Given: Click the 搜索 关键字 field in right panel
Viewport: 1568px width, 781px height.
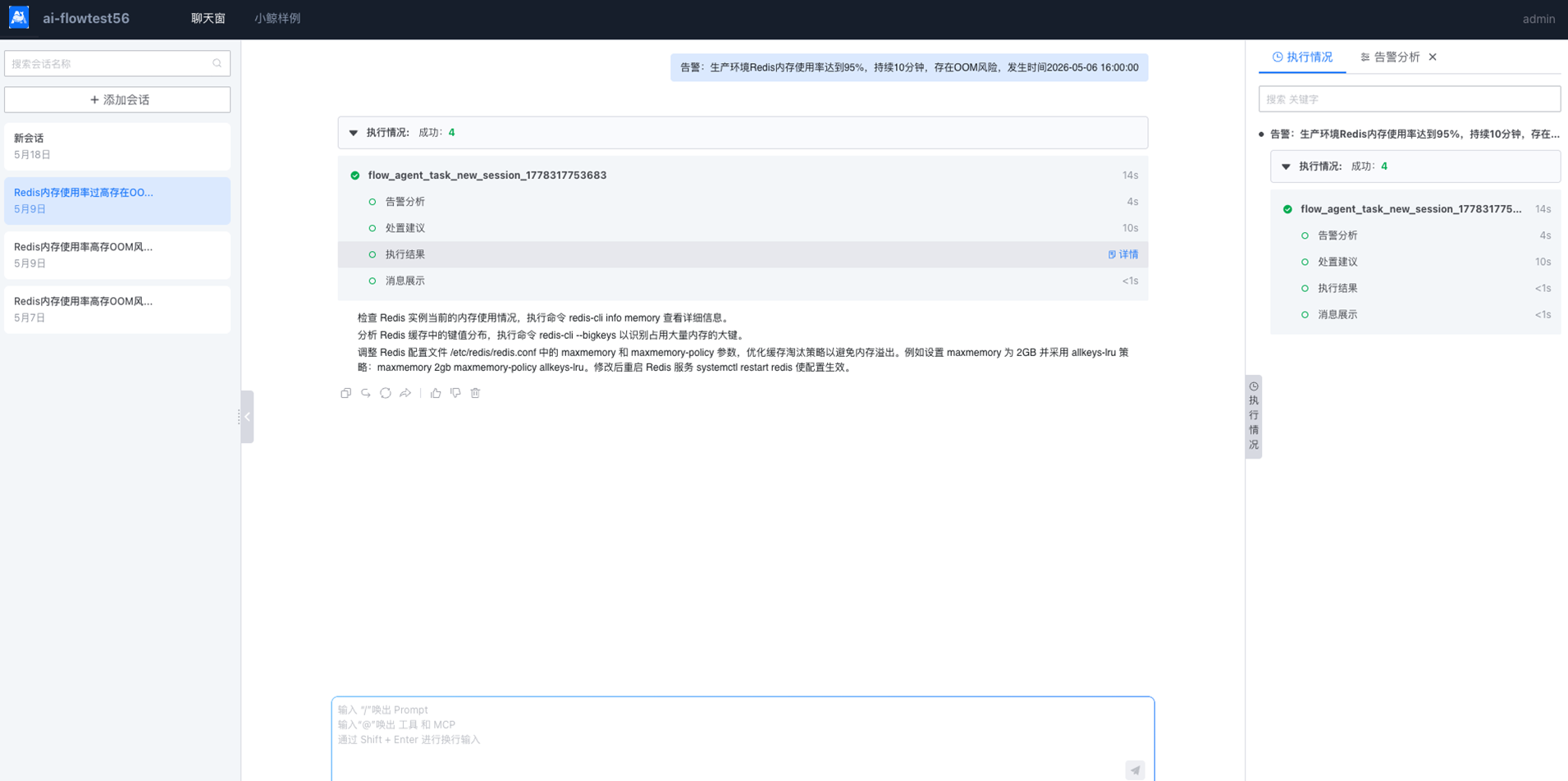Looking at the screenshot, I should pyautogui.click(x=1409, y=99).
